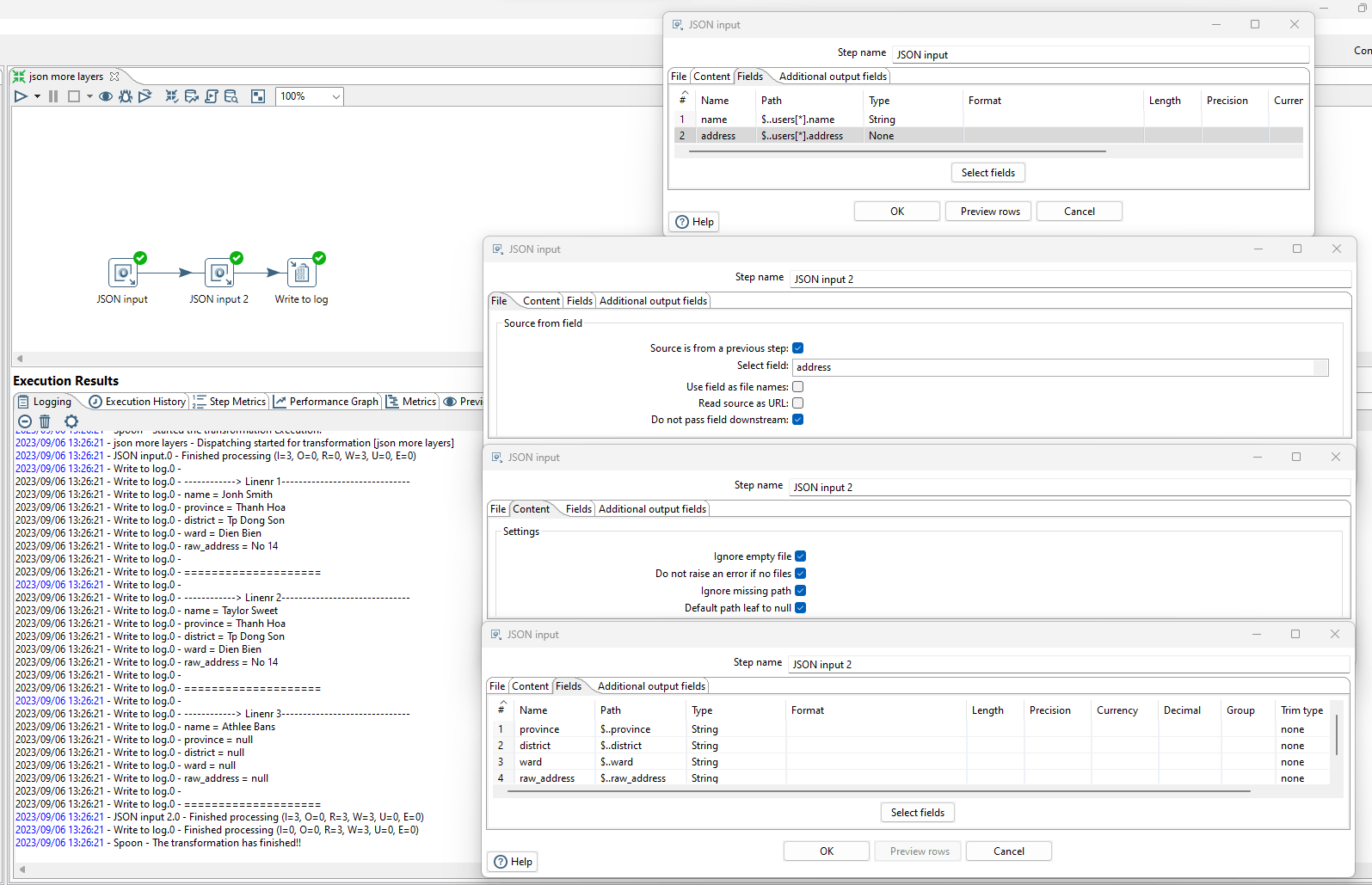
Task: Select the province row in bottom fields table
Action: tap(912, 729)
